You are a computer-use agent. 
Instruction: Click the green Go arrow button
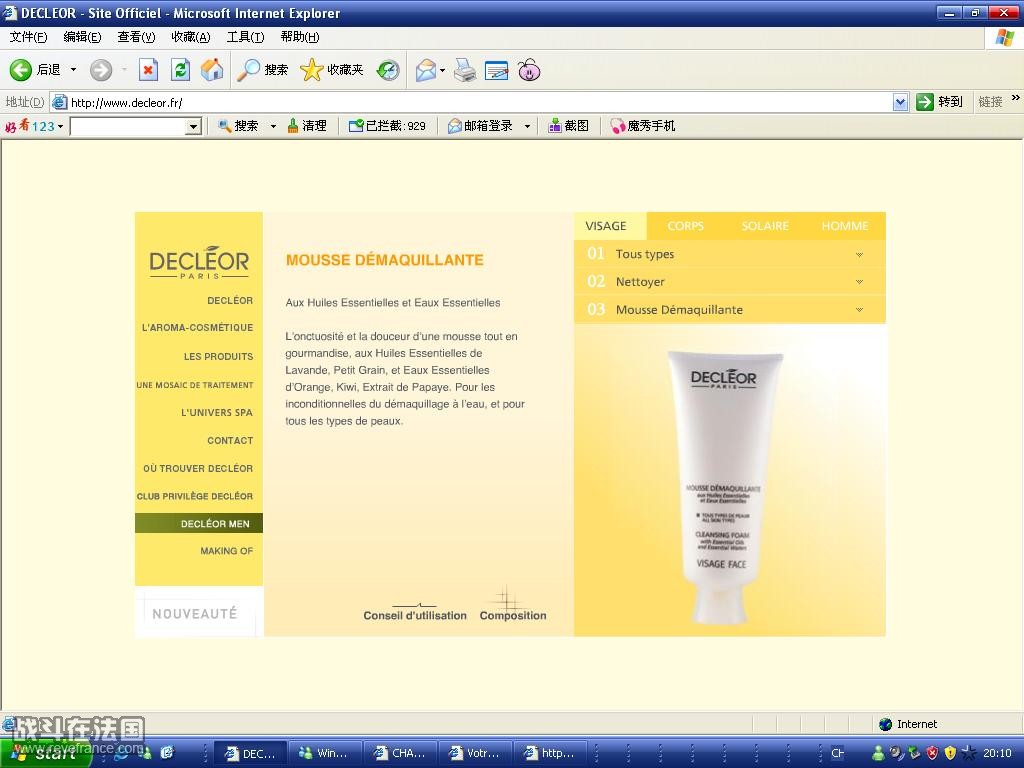tap(925, 102)
